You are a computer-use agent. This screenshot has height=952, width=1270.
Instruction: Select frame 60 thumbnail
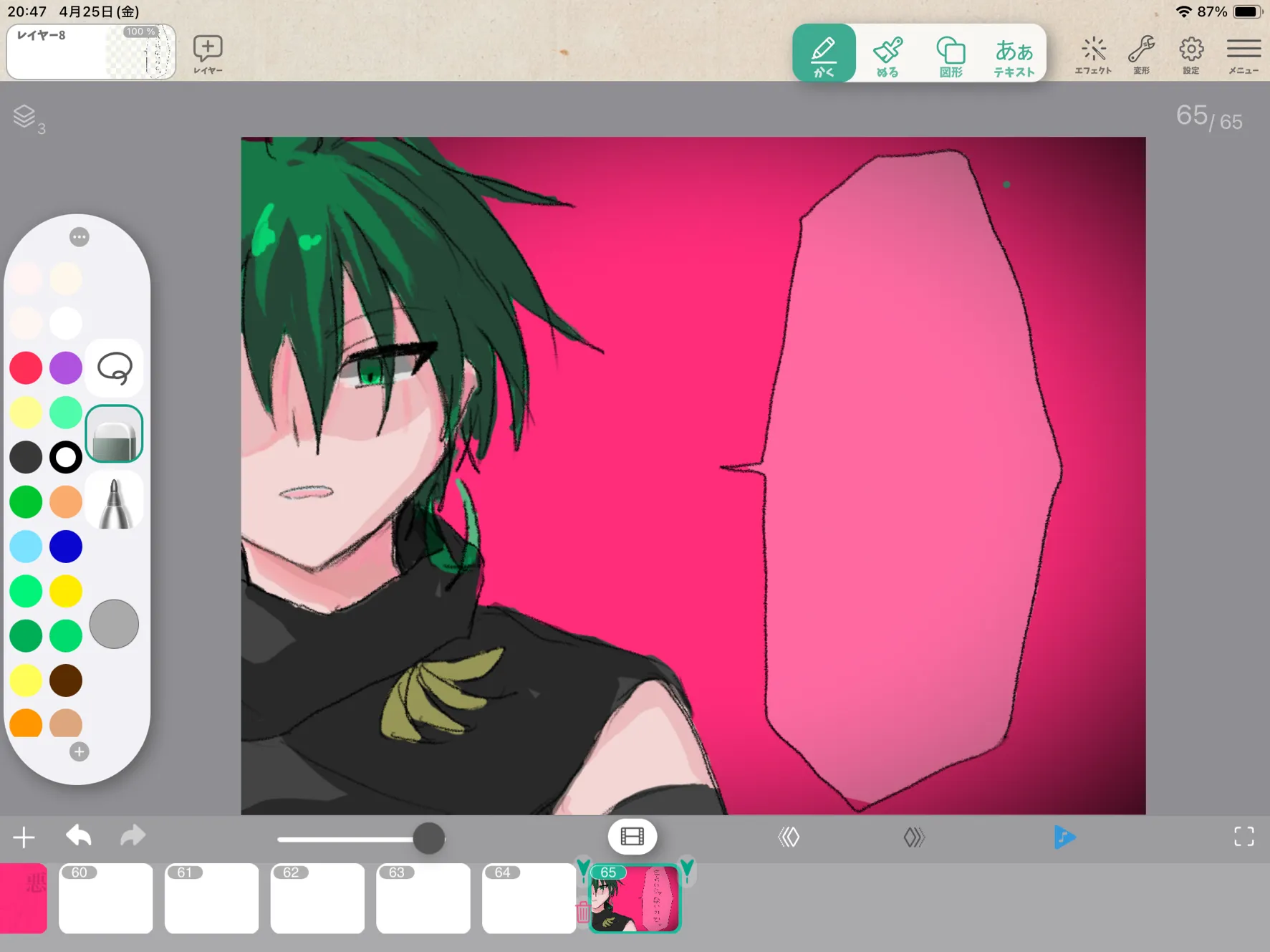click(x=106, y=898)
